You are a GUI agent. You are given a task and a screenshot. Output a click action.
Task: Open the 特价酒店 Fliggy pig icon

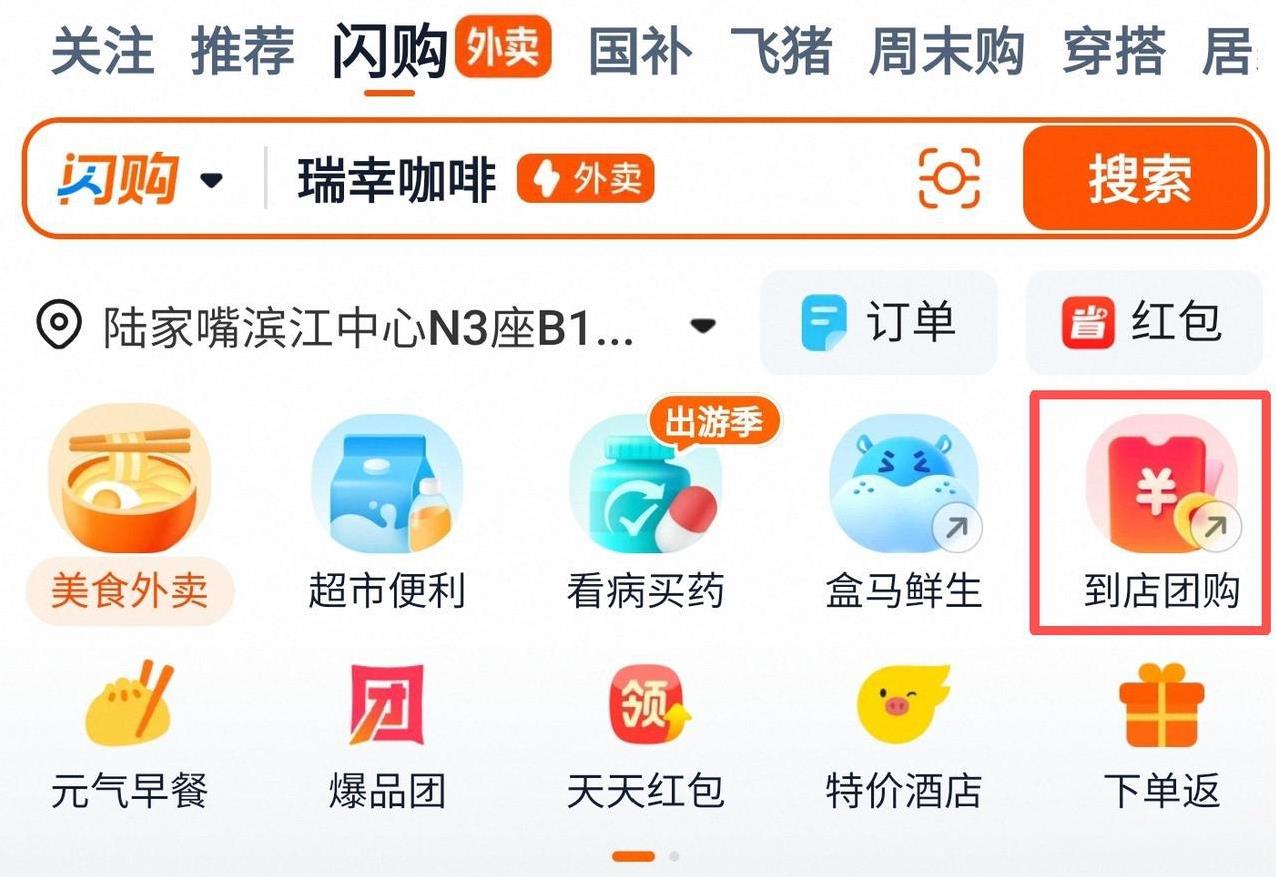click(904, 705)
